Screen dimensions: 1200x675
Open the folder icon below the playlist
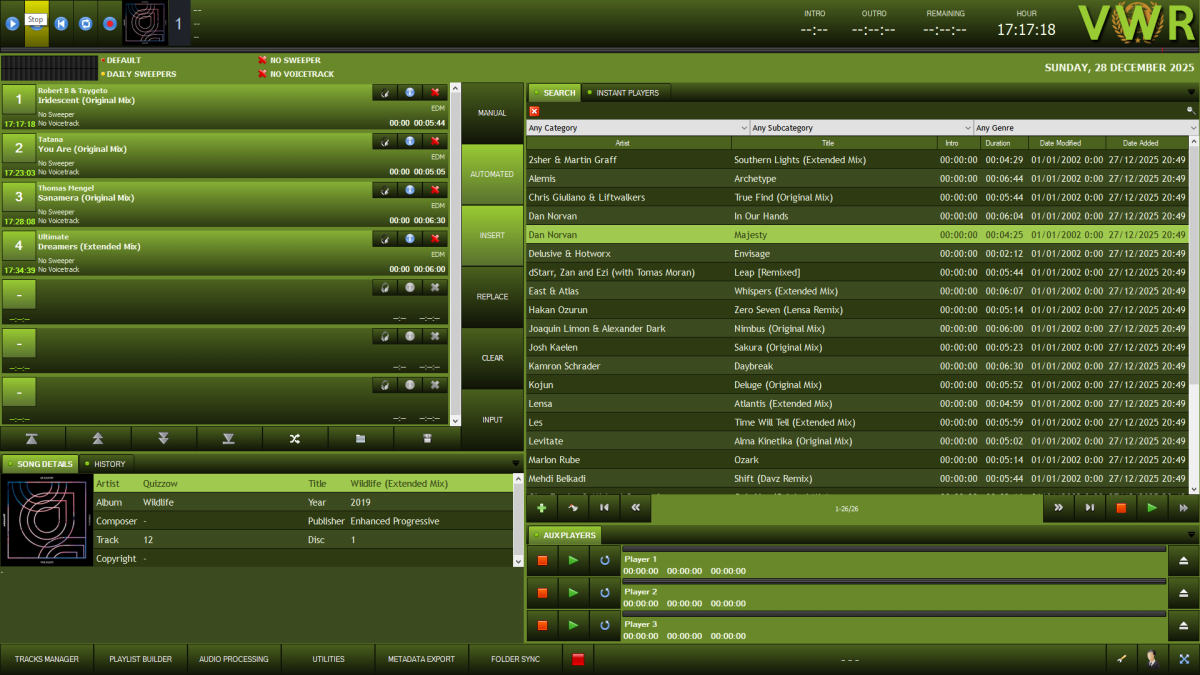point(360,438)
